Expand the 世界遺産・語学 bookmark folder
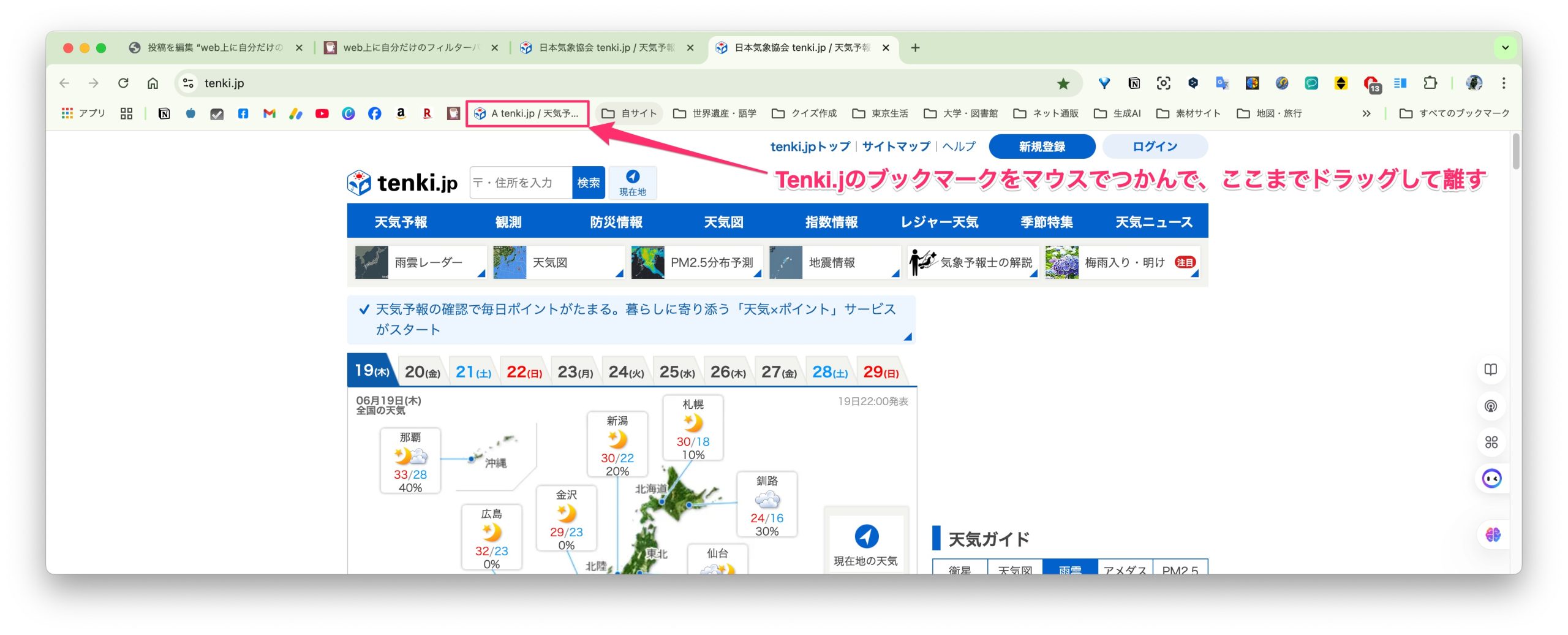The height and width of the screenshot is (635, 1568). (x=715, y=113)
